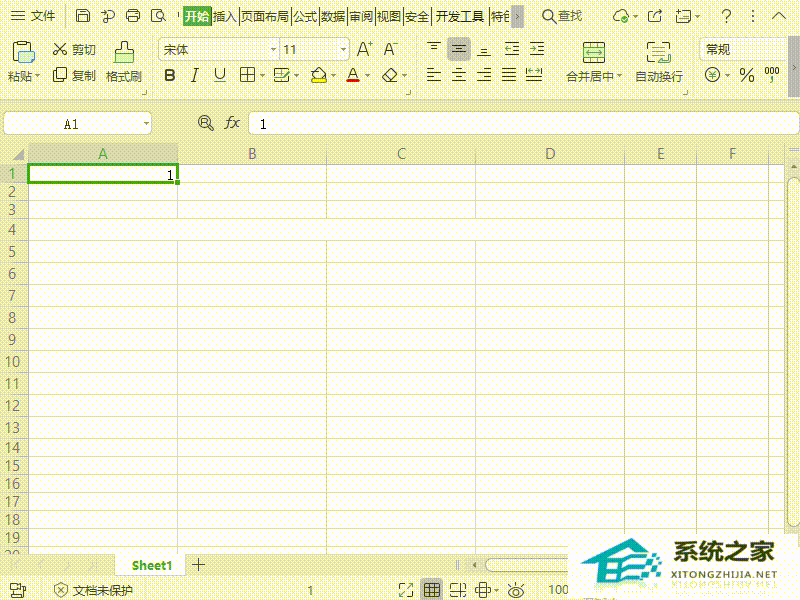Toggle Italic formatting
The width and height of the screenshot is (800, 600).
click(x=194, y=76)
